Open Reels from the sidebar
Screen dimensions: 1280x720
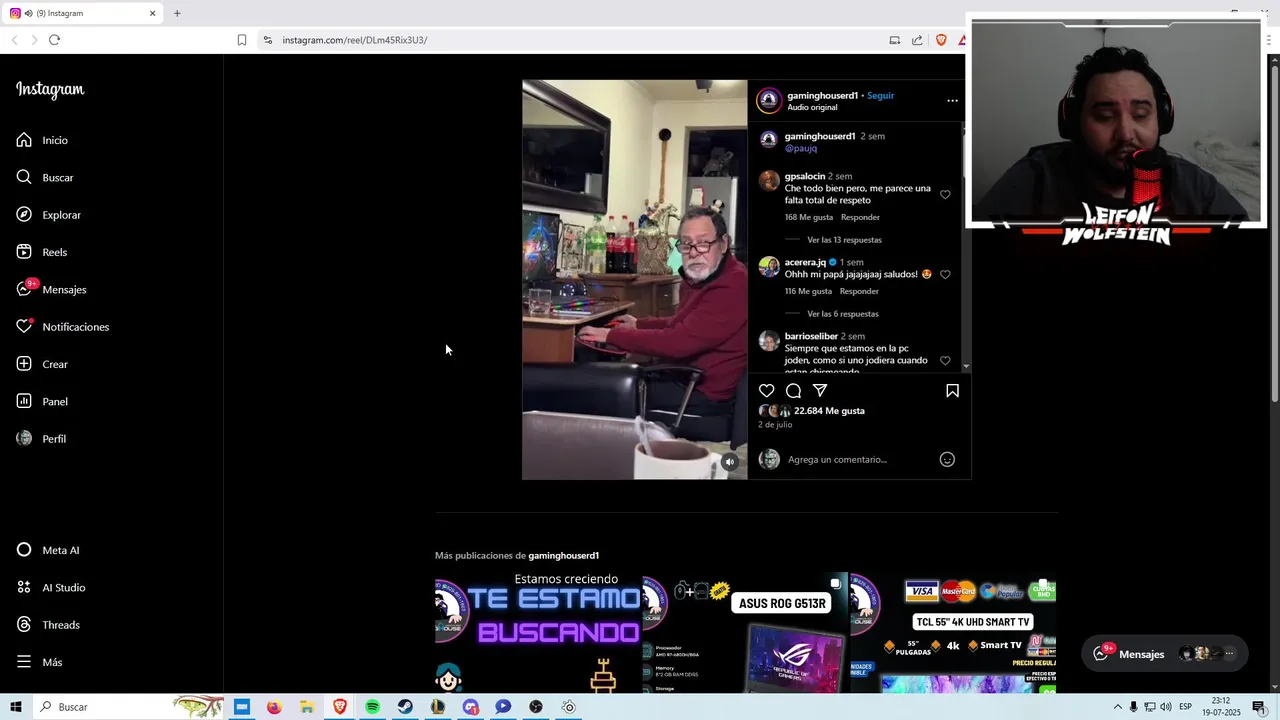point(41,252)
